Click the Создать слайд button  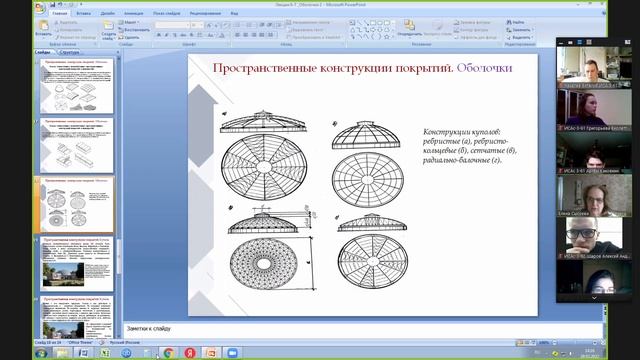[x=109, y=30]
